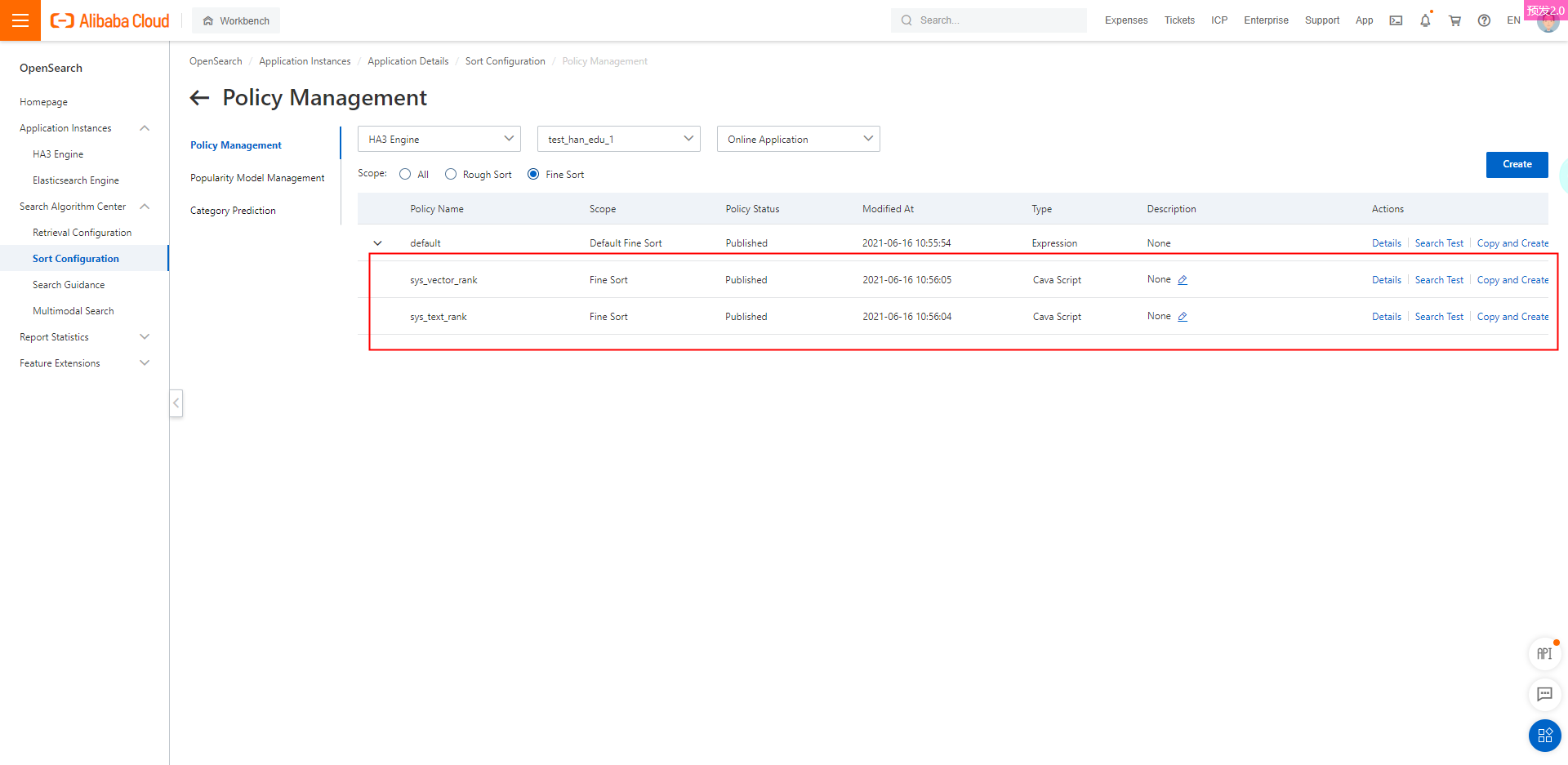The height and width of the screenshot is (765, 1568).
Task: Collapse the left sidebar with the handle arrow
Action: pyautogui.click(x=176, y=403)
